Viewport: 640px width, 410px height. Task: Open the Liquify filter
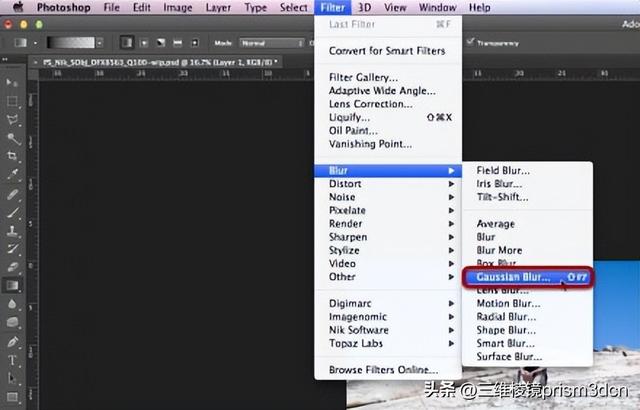[x=388, y=117]
